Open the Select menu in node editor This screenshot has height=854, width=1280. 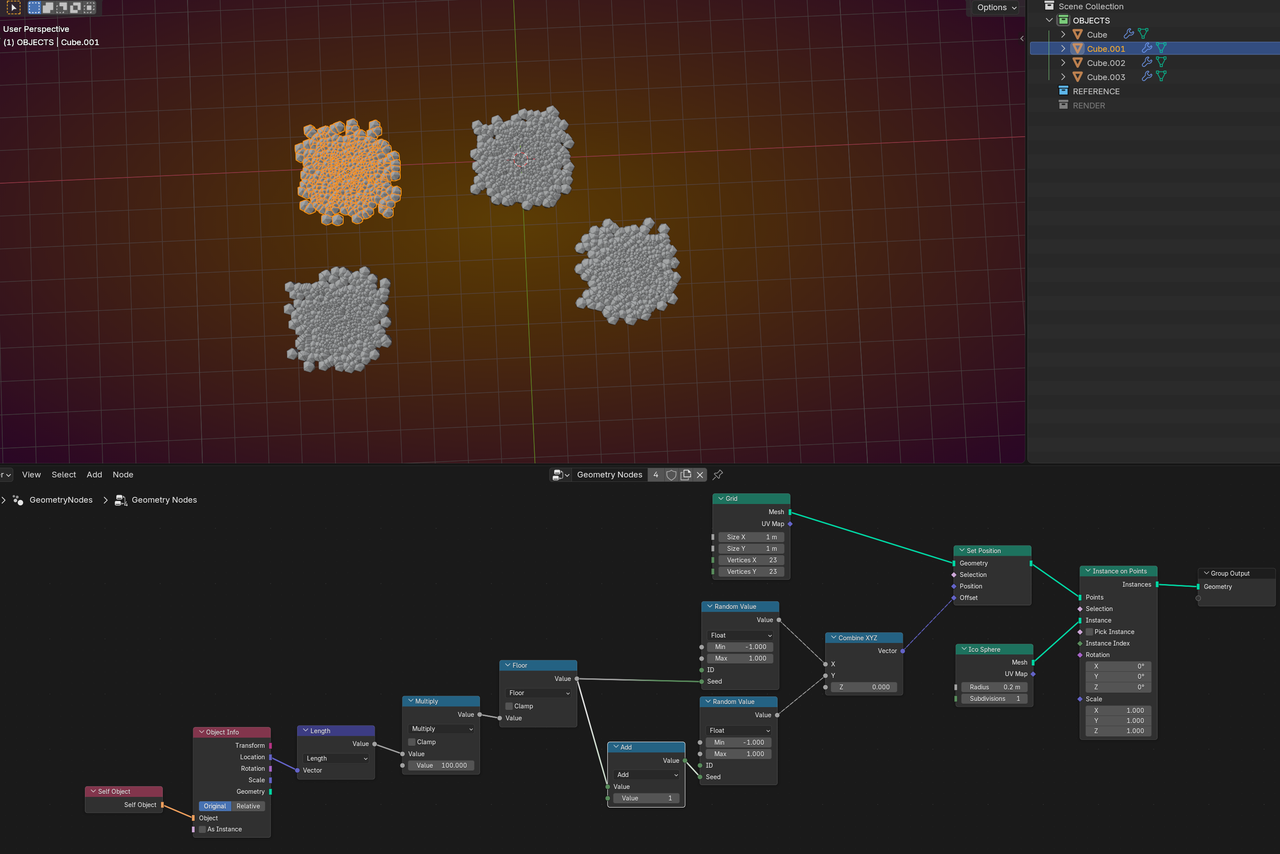click(x=64, y=475)
